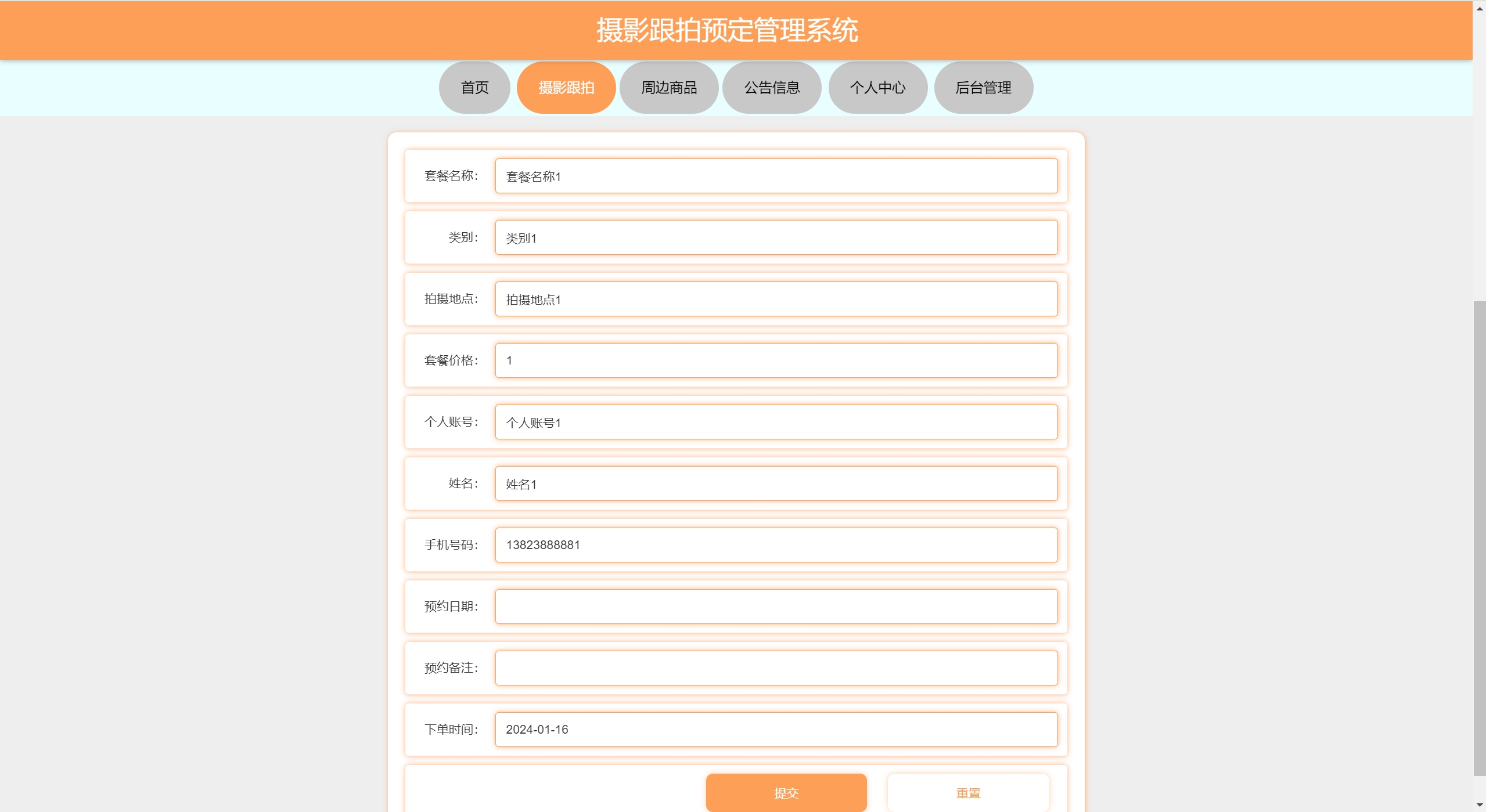Click into the 类别 text field
1486x812 pixels.
coord(776,237)
